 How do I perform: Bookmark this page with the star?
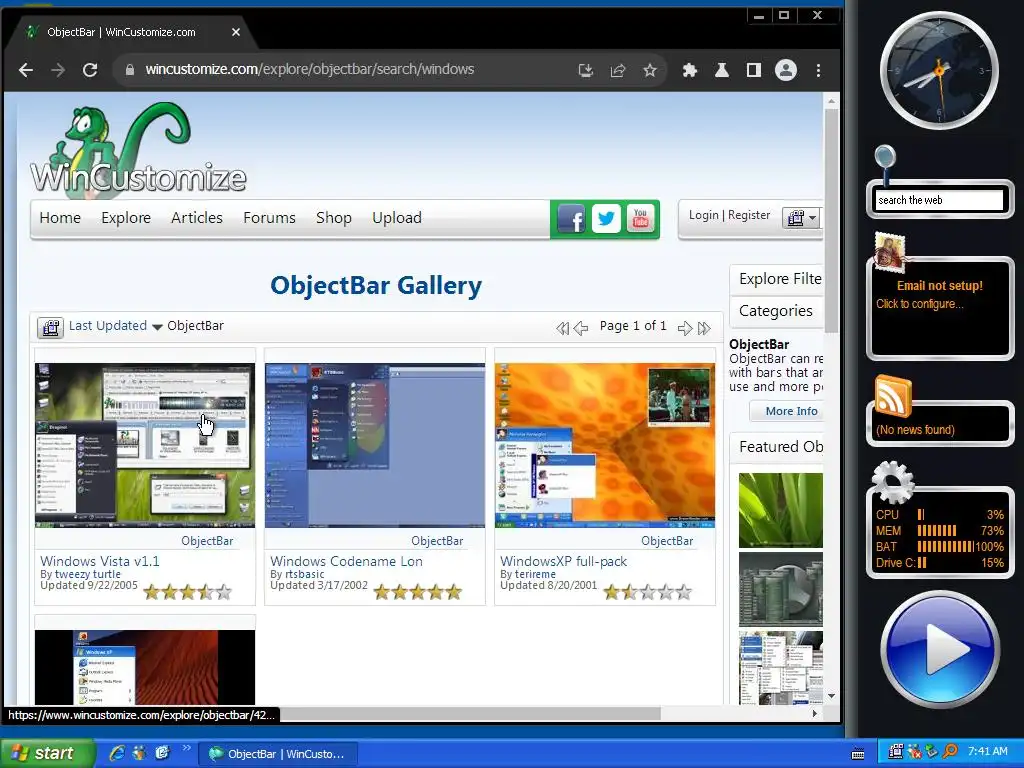(650, 70)
